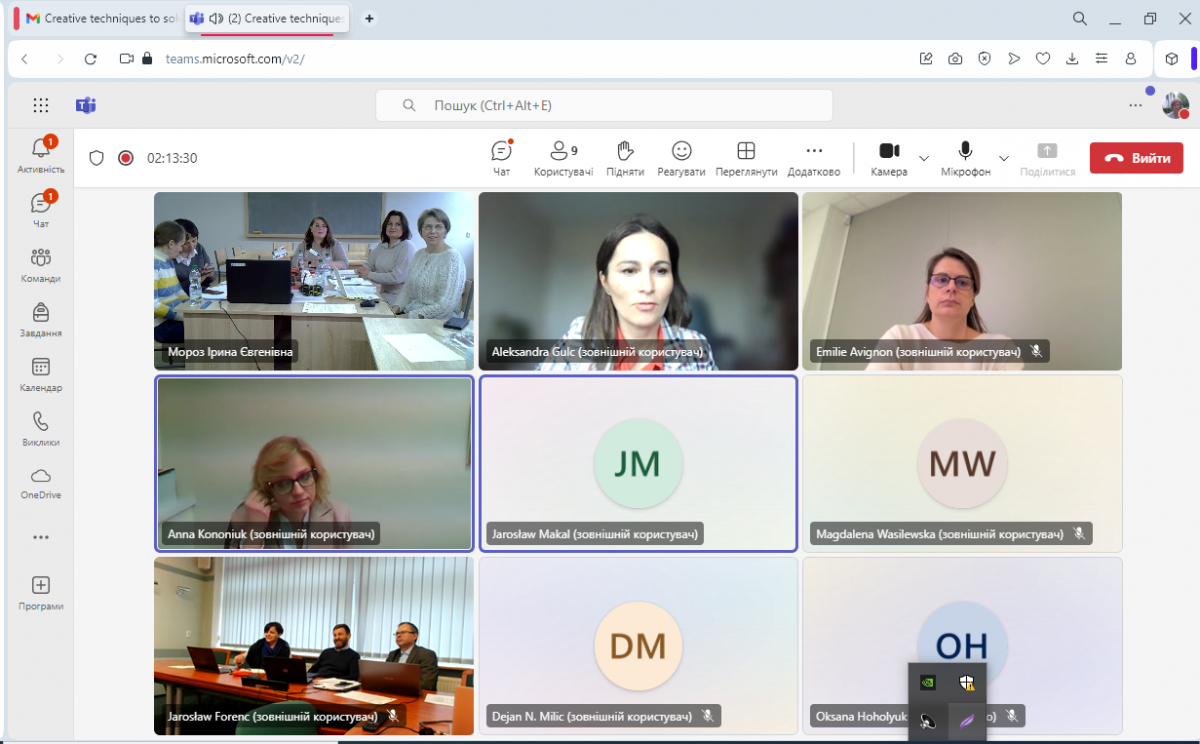1200x744 pixels.
Task: Select Aleksandra Gulc's video tile
Action: [638, 280]
